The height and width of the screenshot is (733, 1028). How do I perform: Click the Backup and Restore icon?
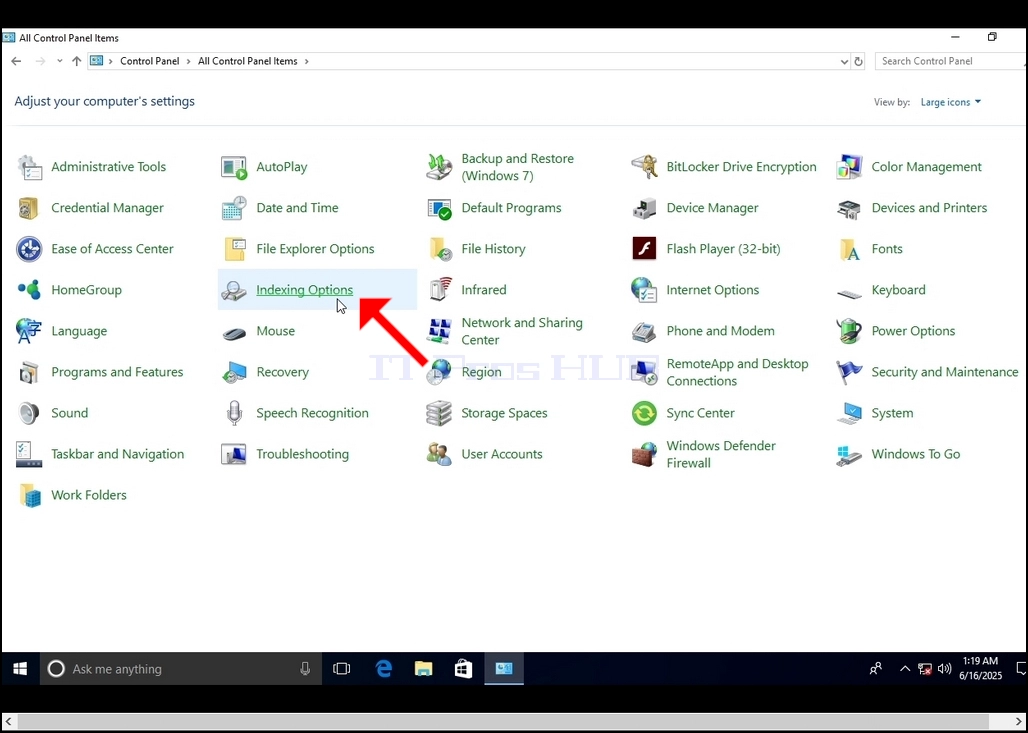click(439, 167)
